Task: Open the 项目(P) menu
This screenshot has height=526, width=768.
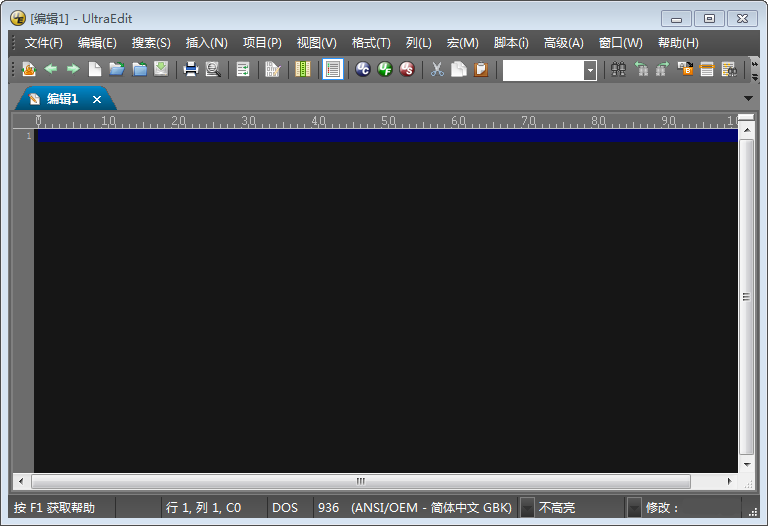Action: pos(262,43)
